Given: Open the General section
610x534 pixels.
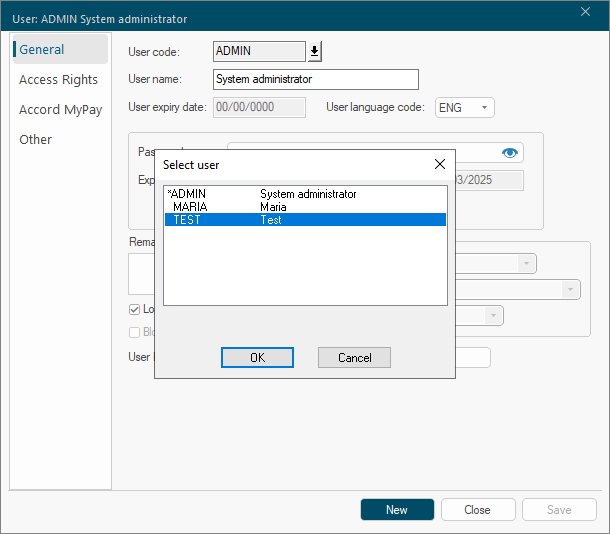Looking at the screenshot, I should tap(60, 49).
